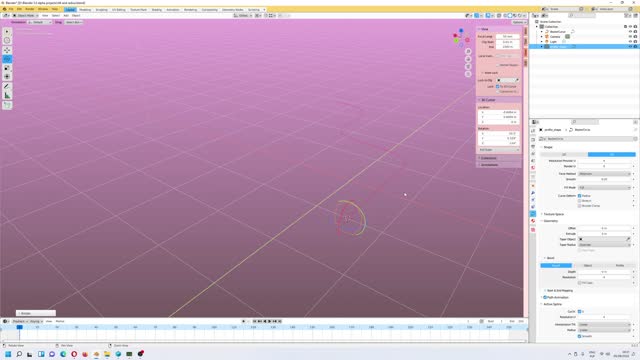Switch perspective/orthographic viewport gizmo button
640x360 pixels.
(468, 74)
